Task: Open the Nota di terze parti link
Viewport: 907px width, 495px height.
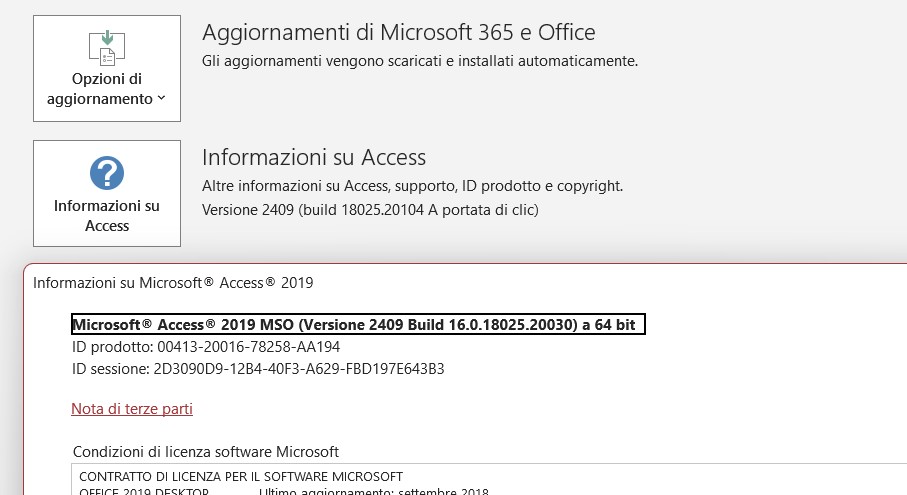Action: click(x=132, y=408)
